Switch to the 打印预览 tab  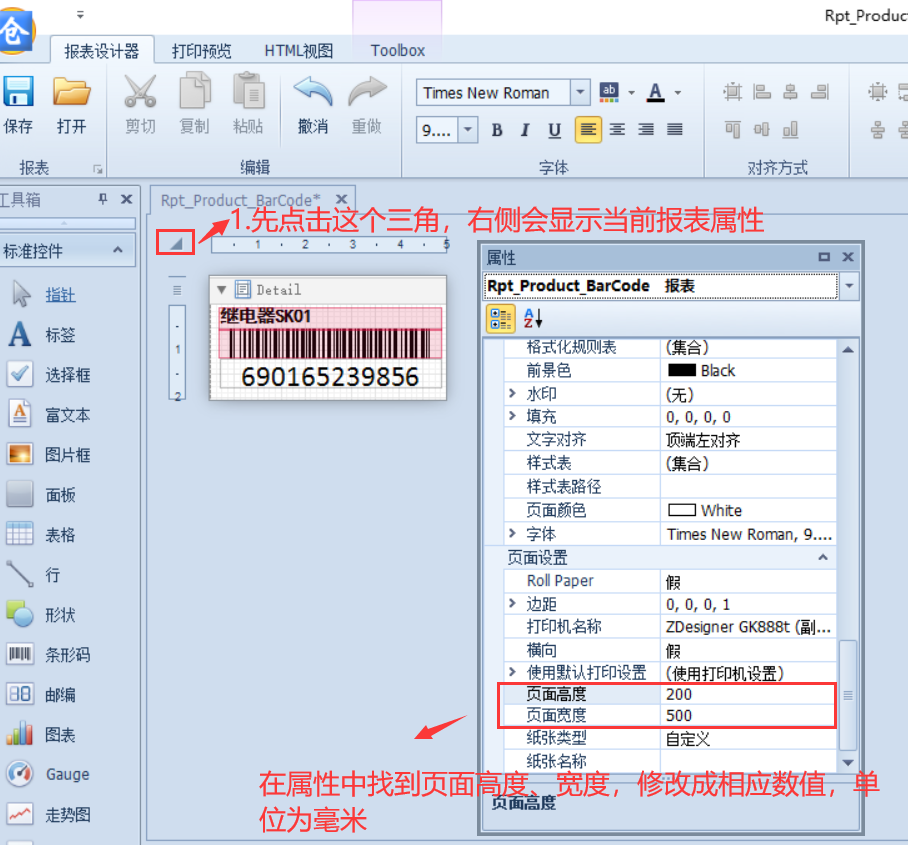pos(202,51)
